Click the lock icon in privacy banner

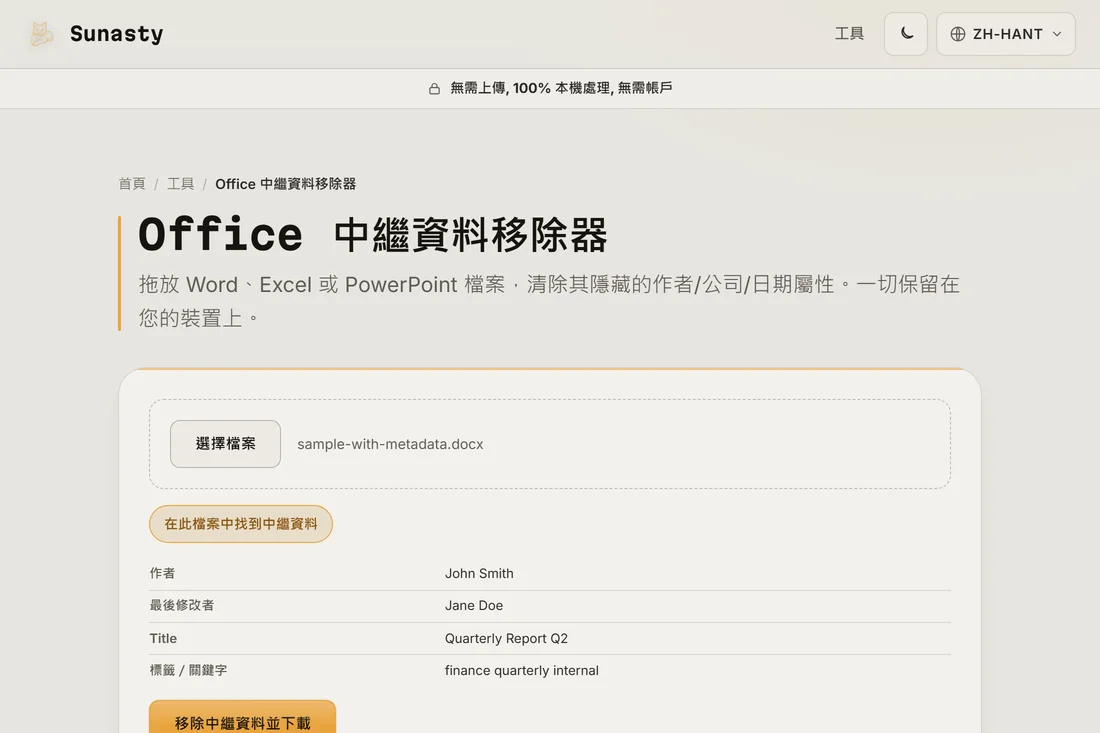(434, 88)
